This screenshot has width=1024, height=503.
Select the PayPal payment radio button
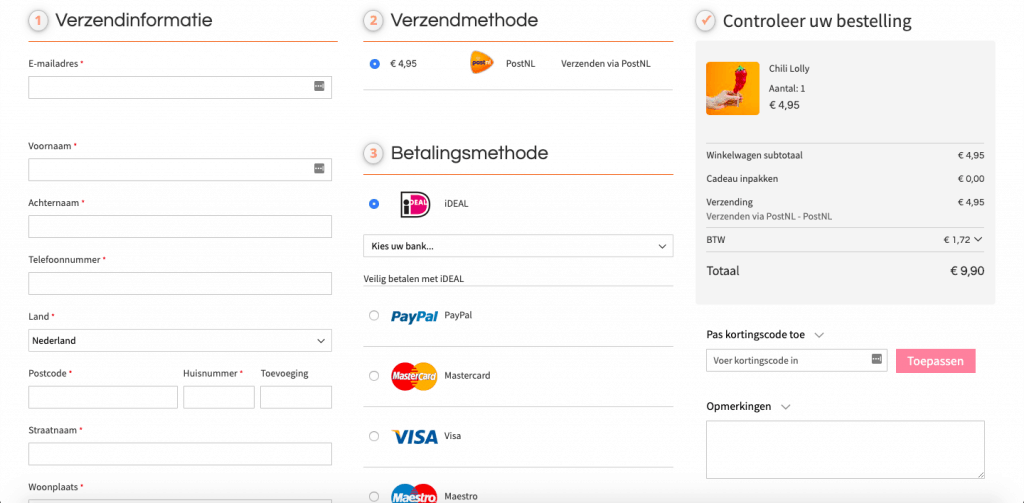pos(374,316)
